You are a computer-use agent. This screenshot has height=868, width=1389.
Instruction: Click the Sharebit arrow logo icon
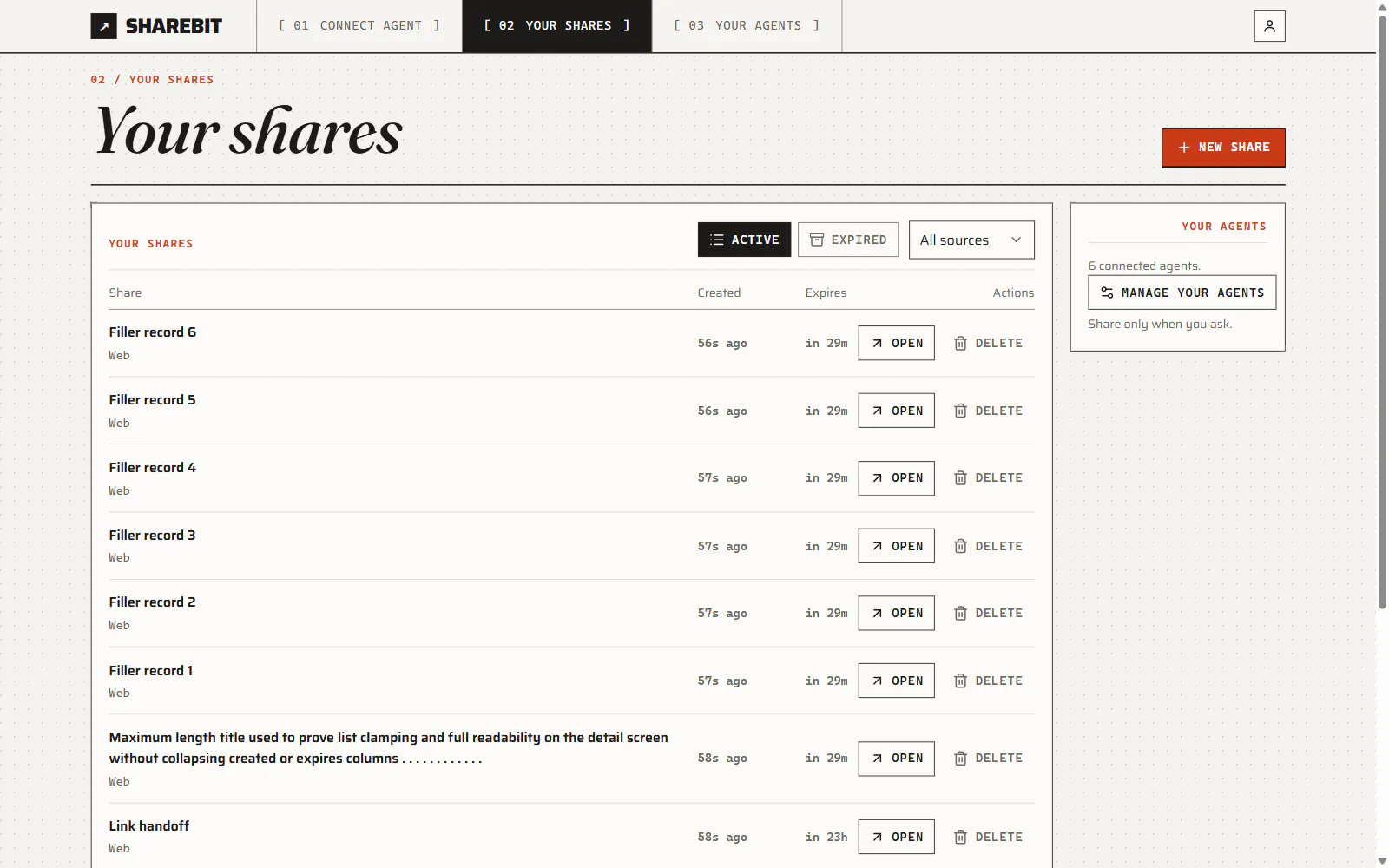coord(103,26)
